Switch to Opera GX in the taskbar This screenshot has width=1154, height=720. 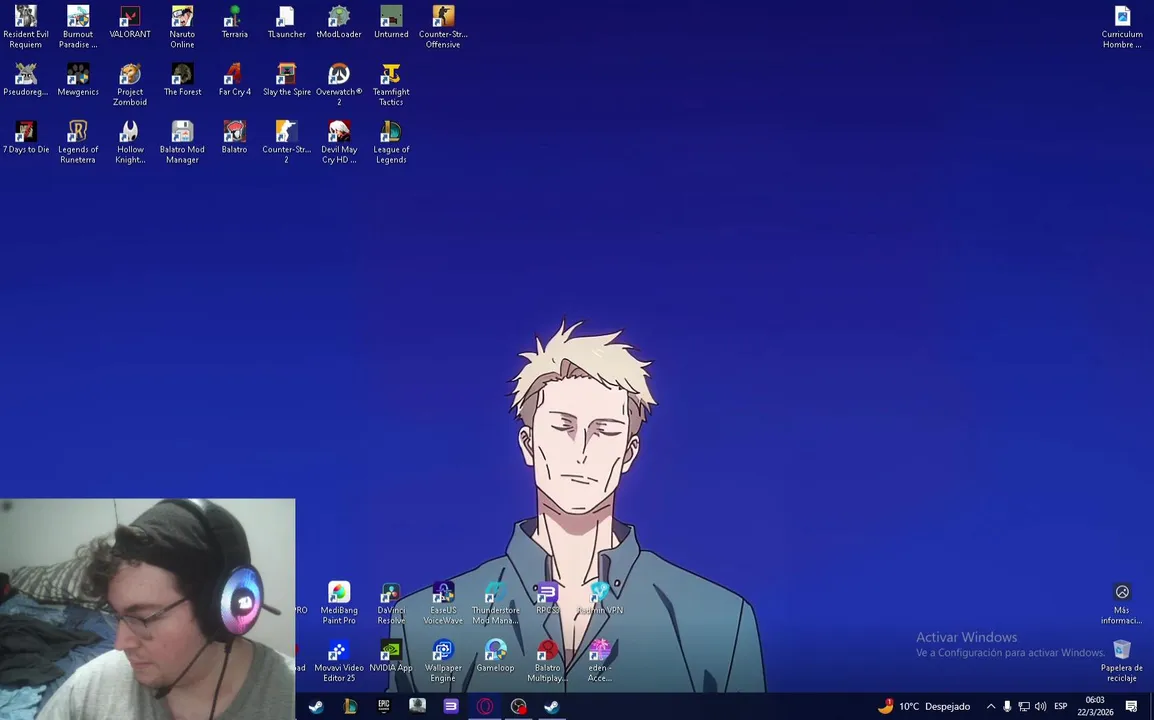485,706
